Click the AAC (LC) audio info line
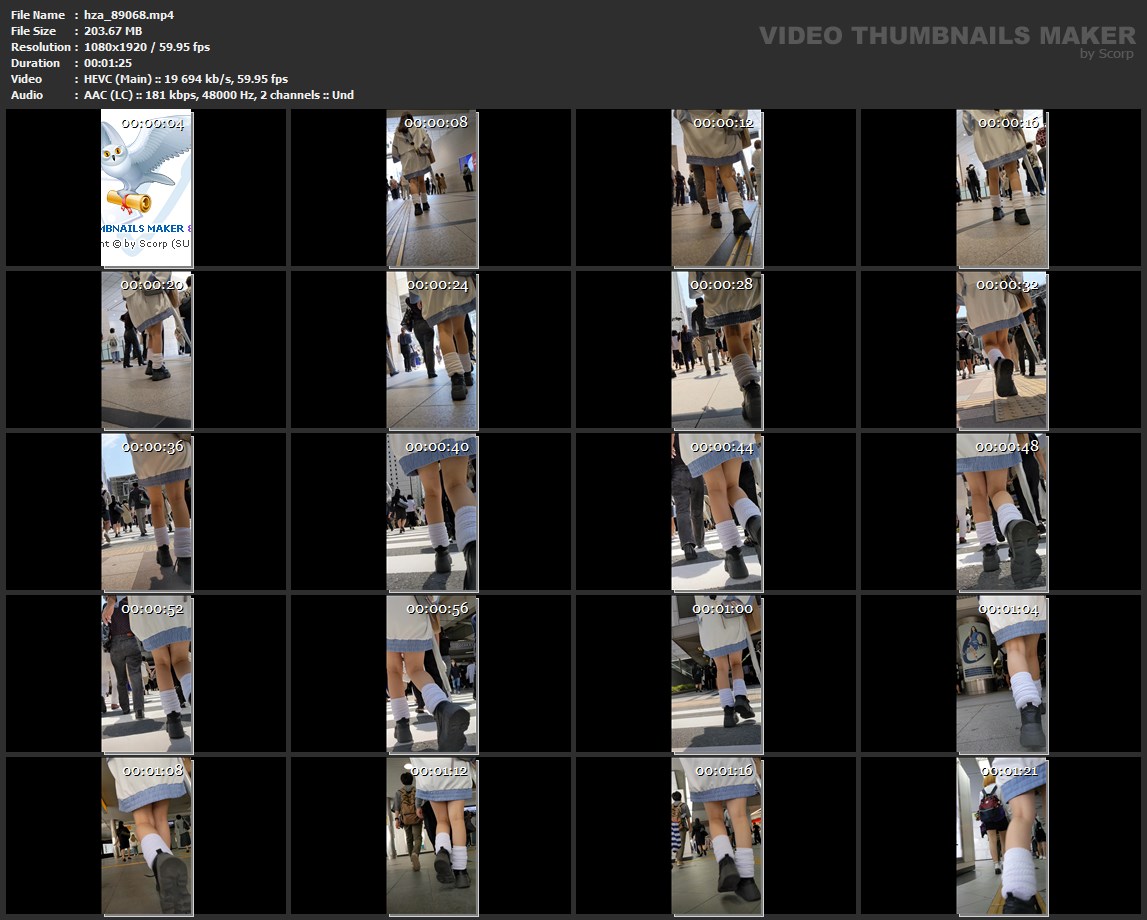Screen dimensions: 1147x920 coord(219,95)
